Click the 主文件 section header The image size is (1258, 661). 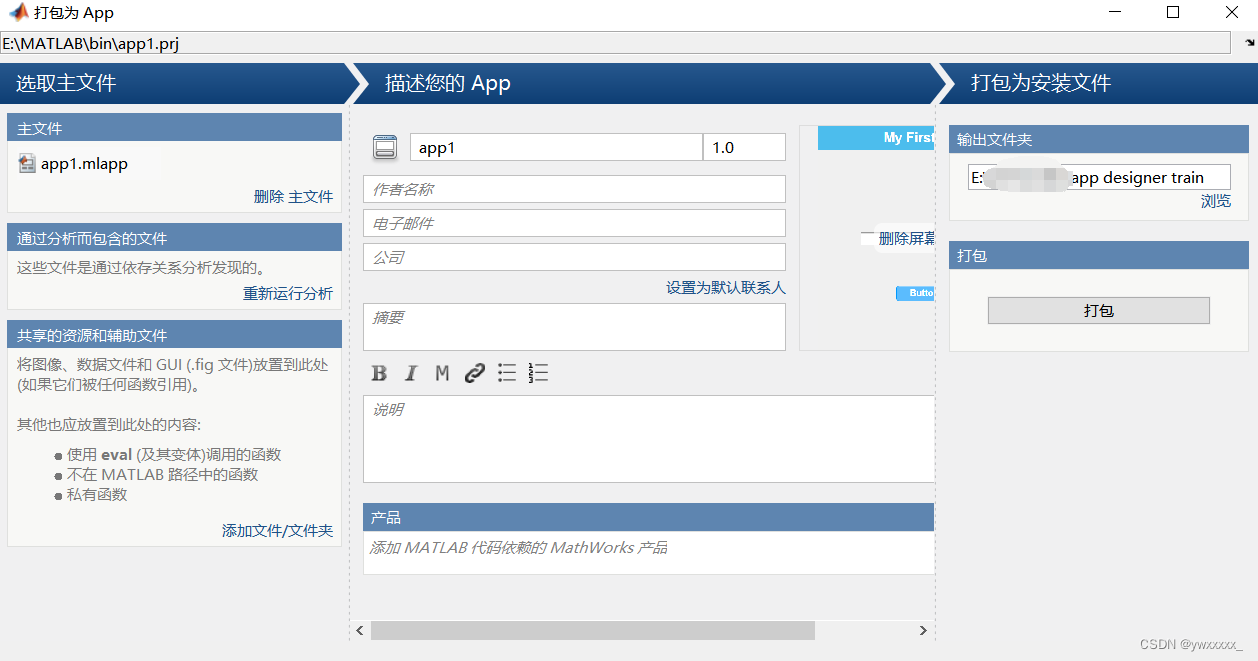pyautogui.click(x=174, y=128)
